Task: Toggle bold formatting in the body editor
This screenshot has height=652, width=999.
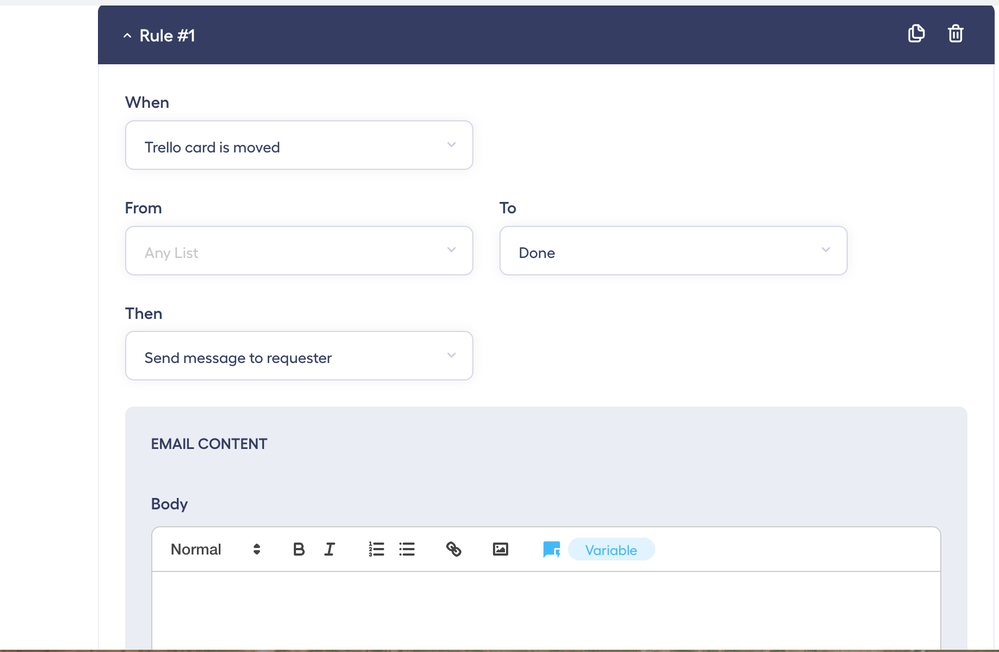Action: pyautogui.click(x=298, y=549)
